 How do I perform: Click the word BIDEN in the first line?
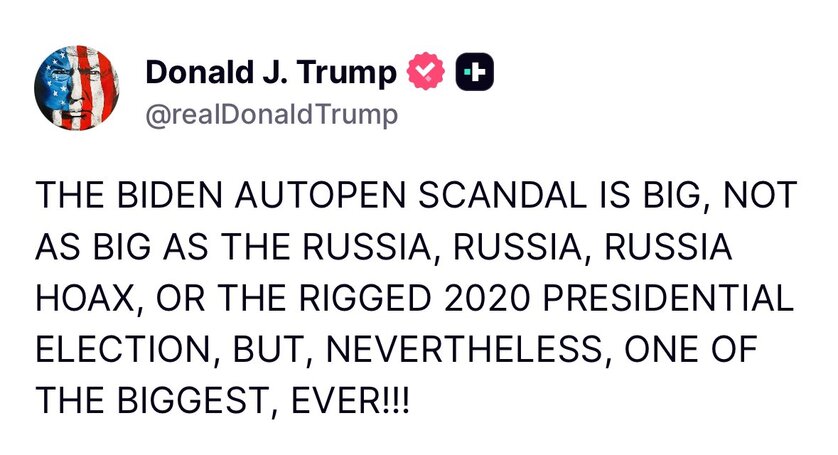click(169, 195)
